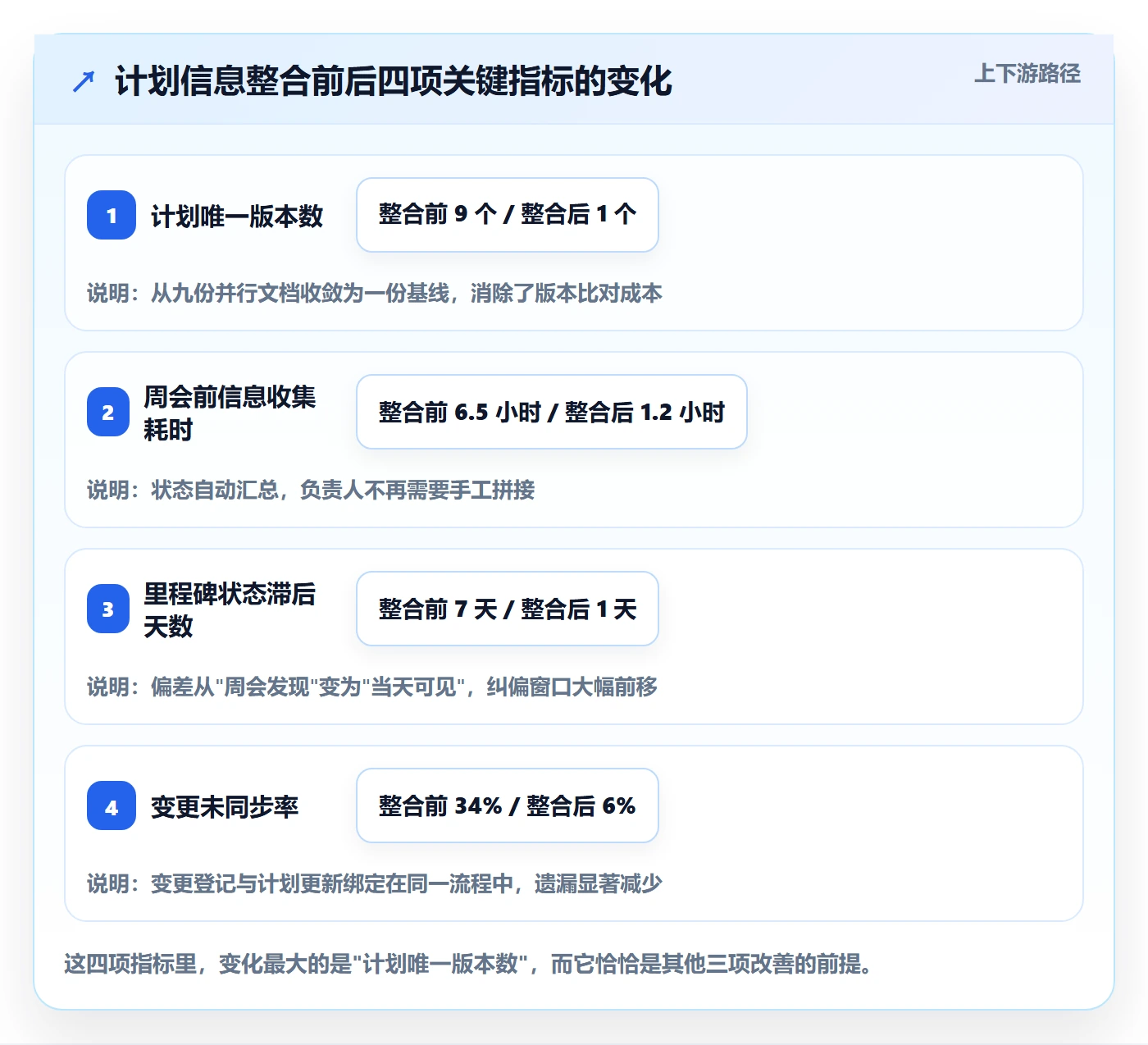This screenshot has width=1148, height=1045.
Task: Click the number 2 badge for 周会前信息收集耗时
Action: tap(108, 412)
